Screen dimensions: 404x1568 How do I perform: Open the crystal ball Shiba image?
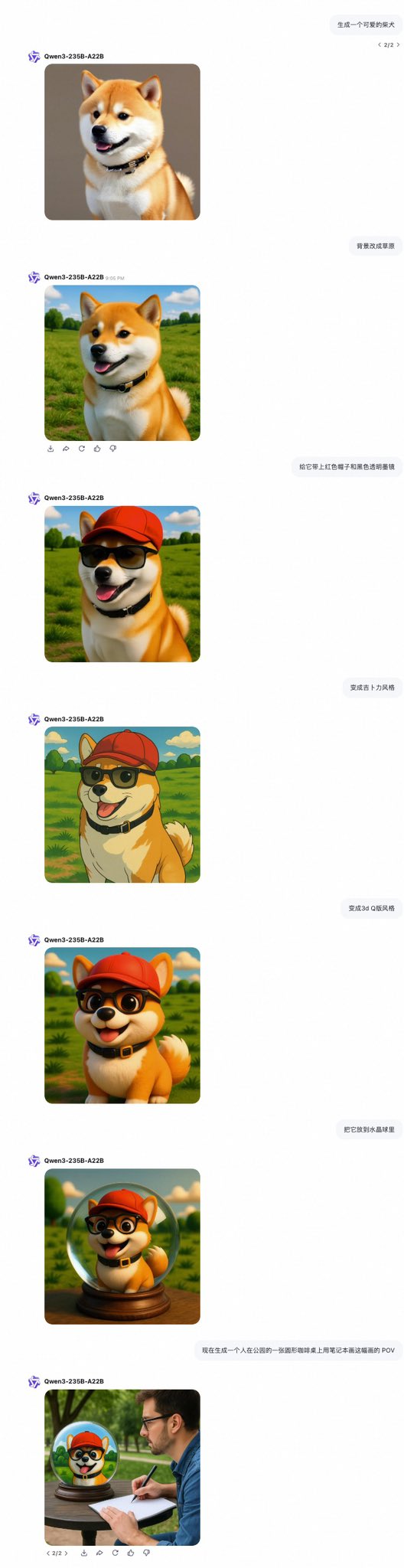coord(122,1246)
